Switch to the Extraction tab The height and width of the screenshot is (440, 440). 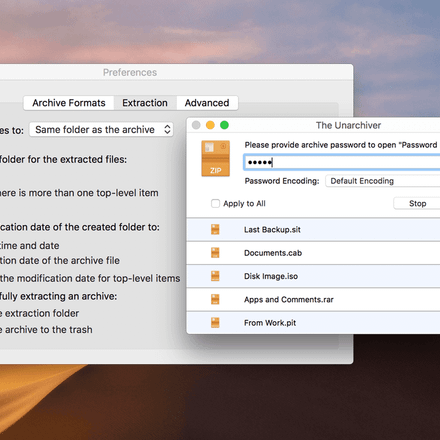[145, 103]
